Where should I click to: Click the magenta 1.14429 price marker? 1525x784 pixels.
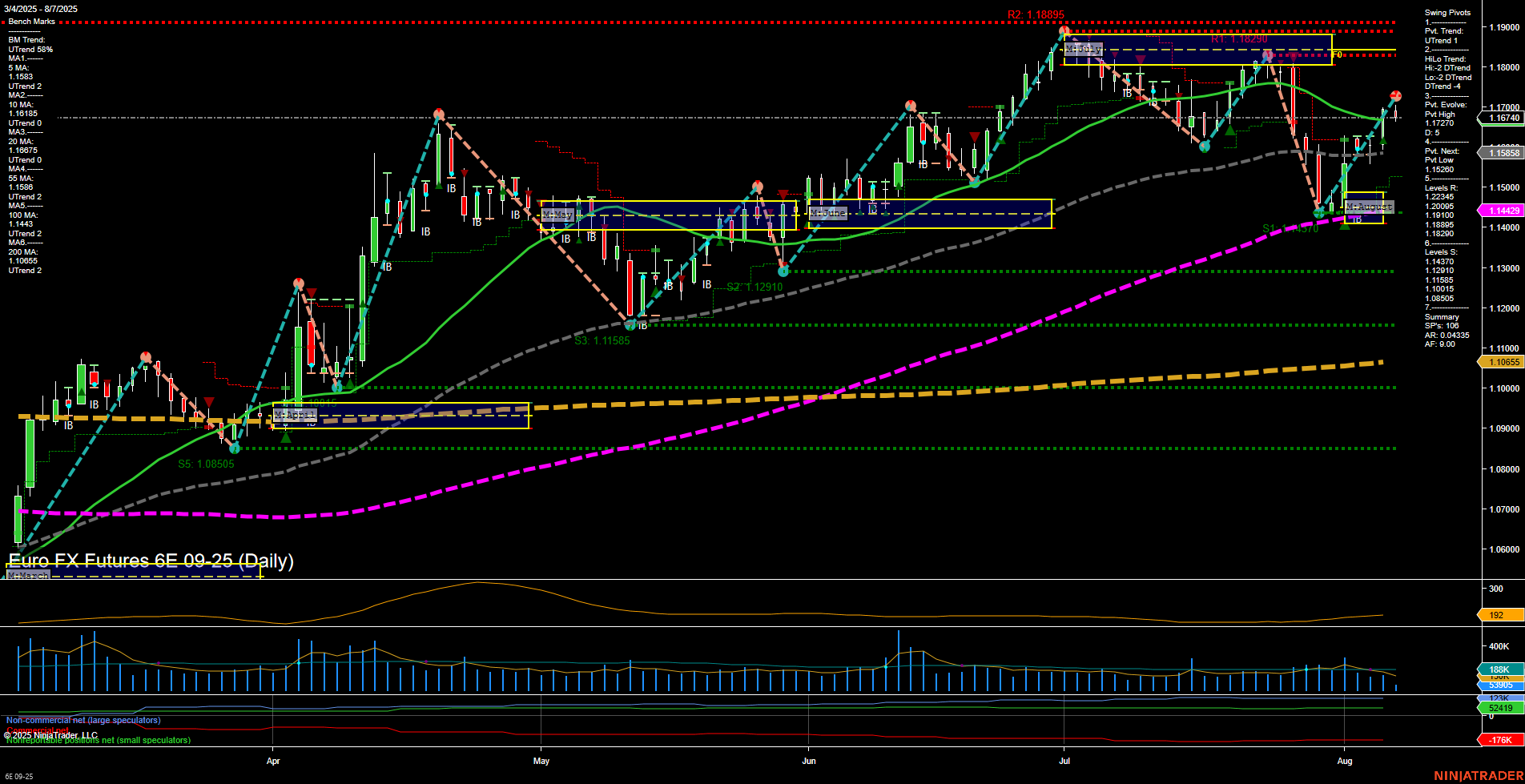(1499, 211)
